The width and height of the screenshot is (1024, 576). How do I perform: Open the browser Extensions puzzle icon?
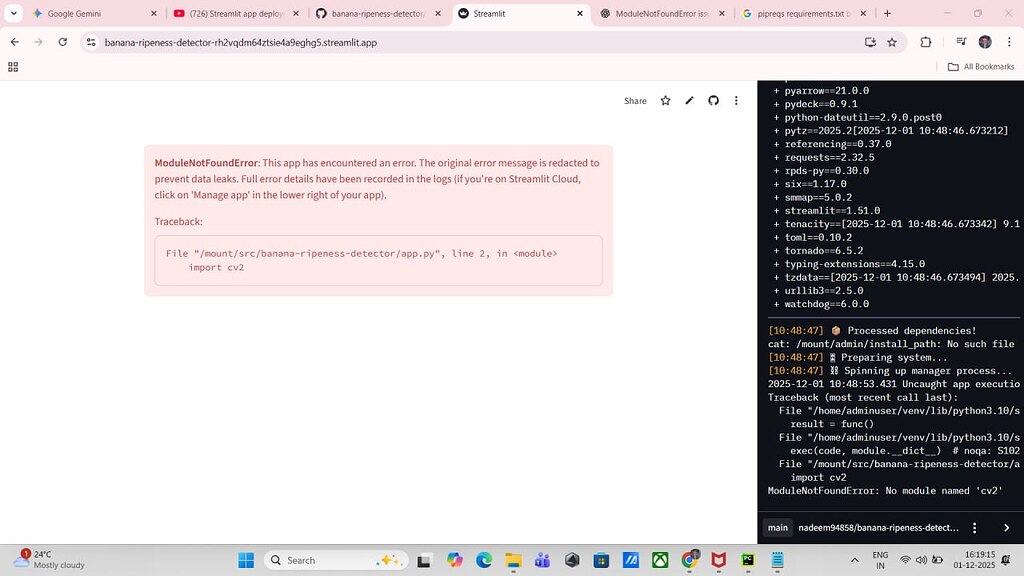point(925,43)
